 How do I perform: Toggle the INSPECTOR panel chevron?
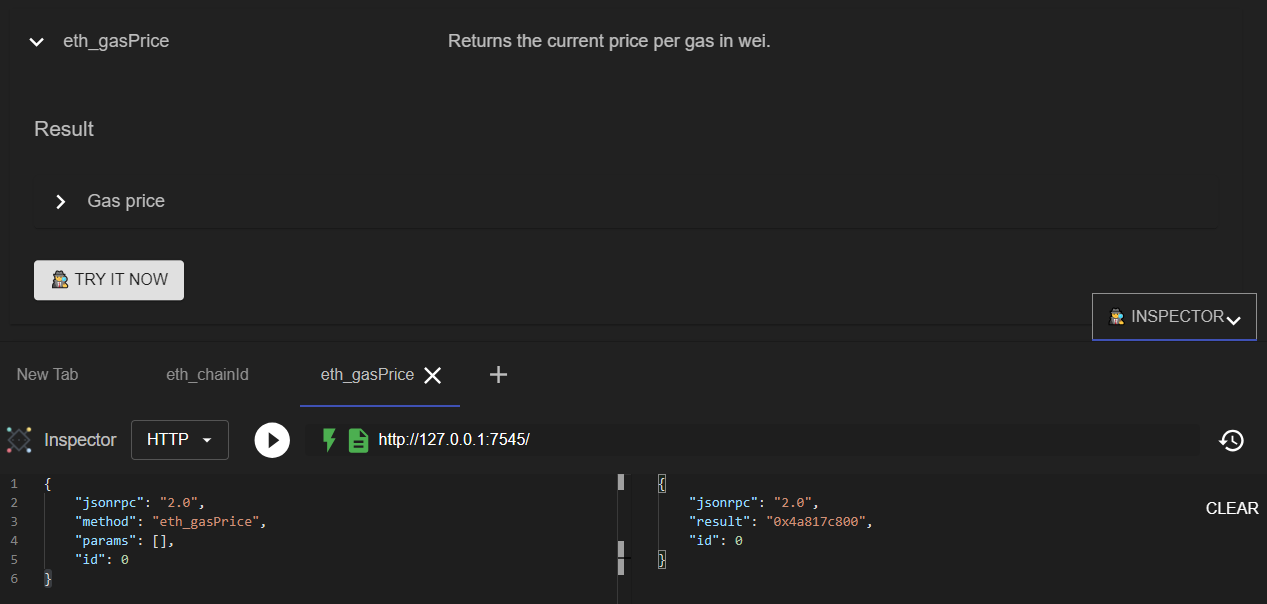[x=1234, y=320]
